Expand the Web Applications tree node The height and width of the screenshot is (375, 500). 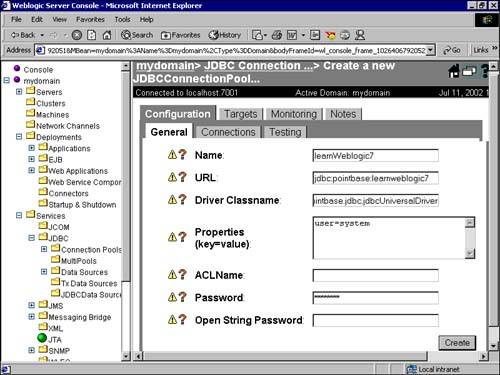point(31,170)
